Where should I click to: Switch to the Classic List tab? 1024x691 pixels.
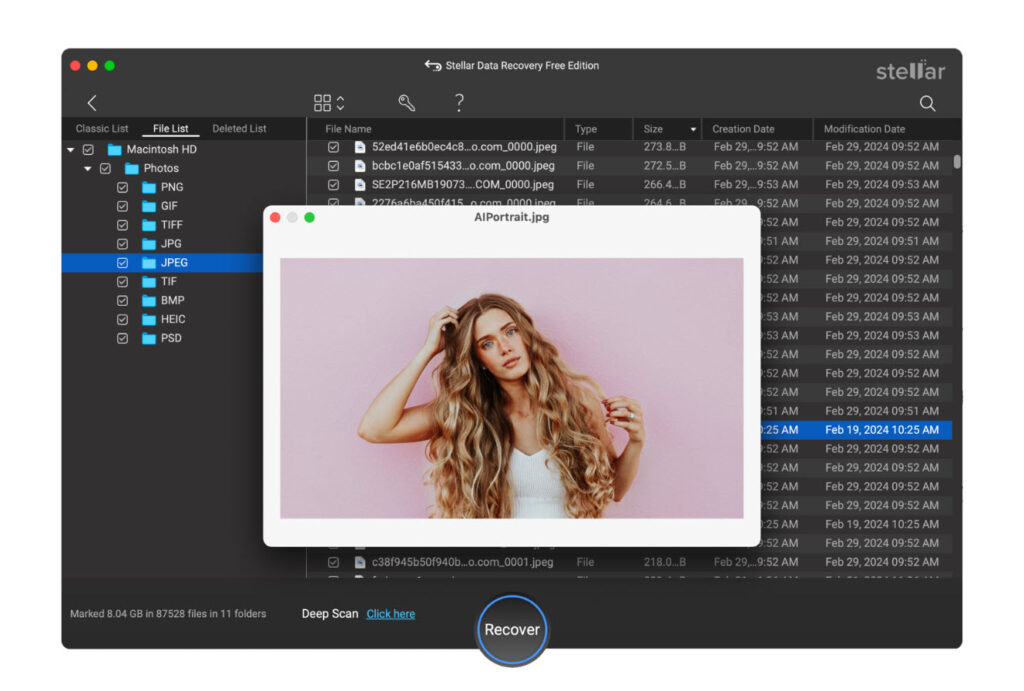pos(102,129)
